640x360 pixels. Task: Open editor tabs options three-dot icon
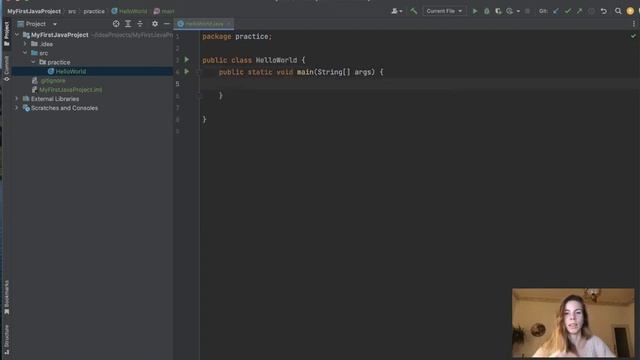click(x=633, y=24)
